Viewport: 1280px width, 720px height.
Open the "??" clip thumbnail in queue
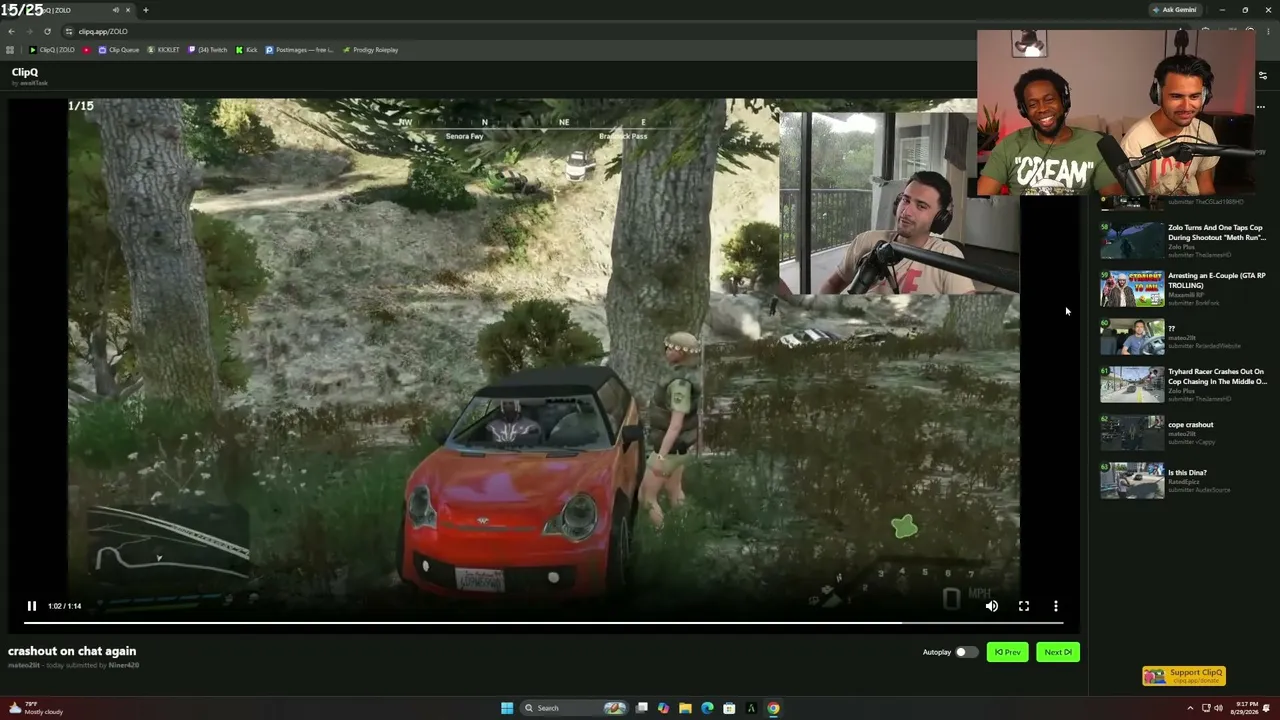pos(1132,338)
